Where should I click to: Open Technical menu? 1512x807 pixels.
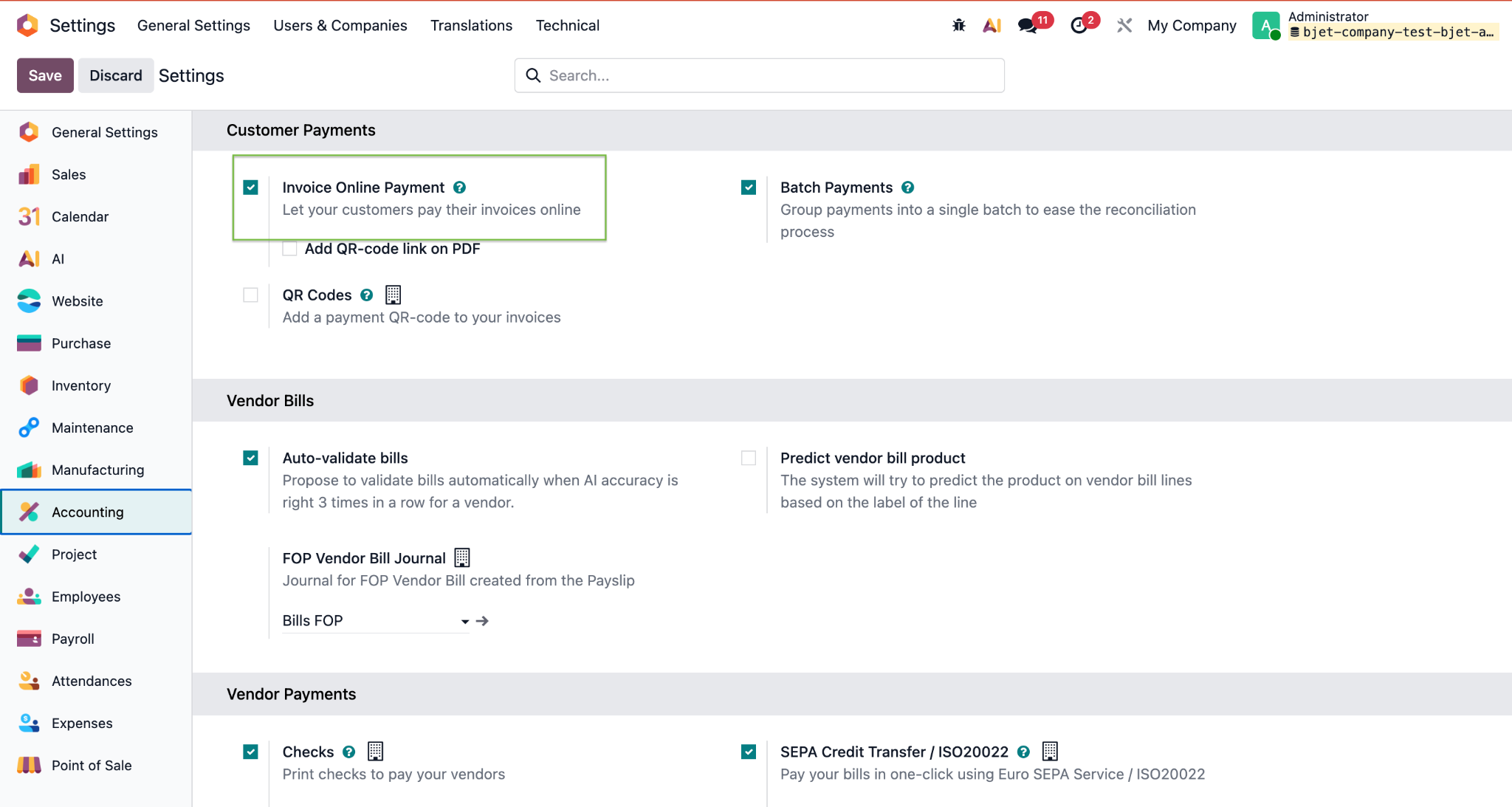(568, 26)
